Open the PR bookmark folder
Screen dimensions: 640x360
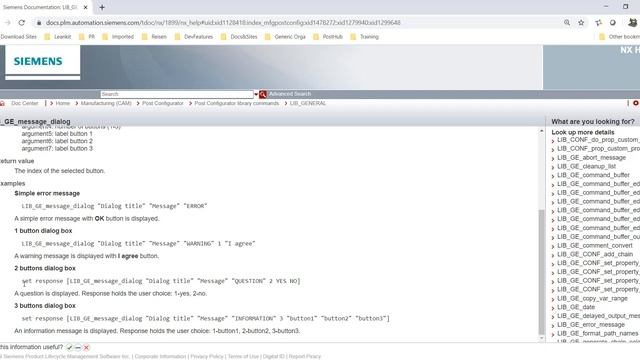pos(87,37)
